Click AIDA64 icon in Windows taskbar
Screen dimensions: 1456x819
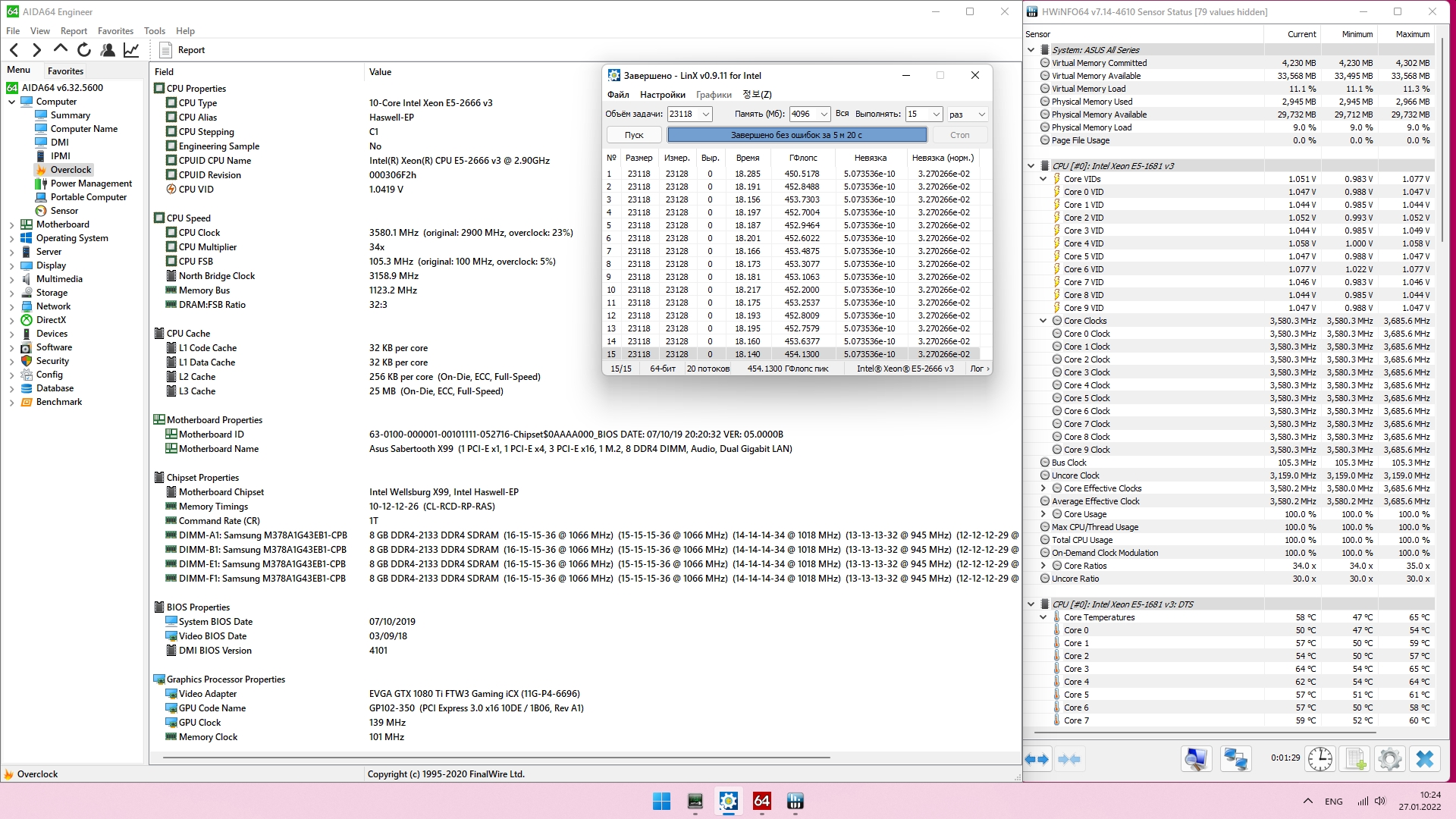(x=761, y=802)
